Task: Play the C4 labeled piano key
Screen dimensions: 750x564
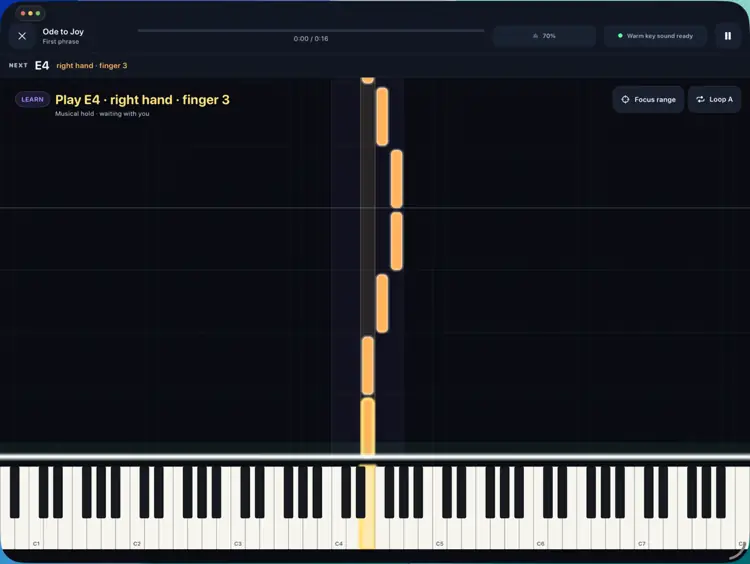Action: 338,531
